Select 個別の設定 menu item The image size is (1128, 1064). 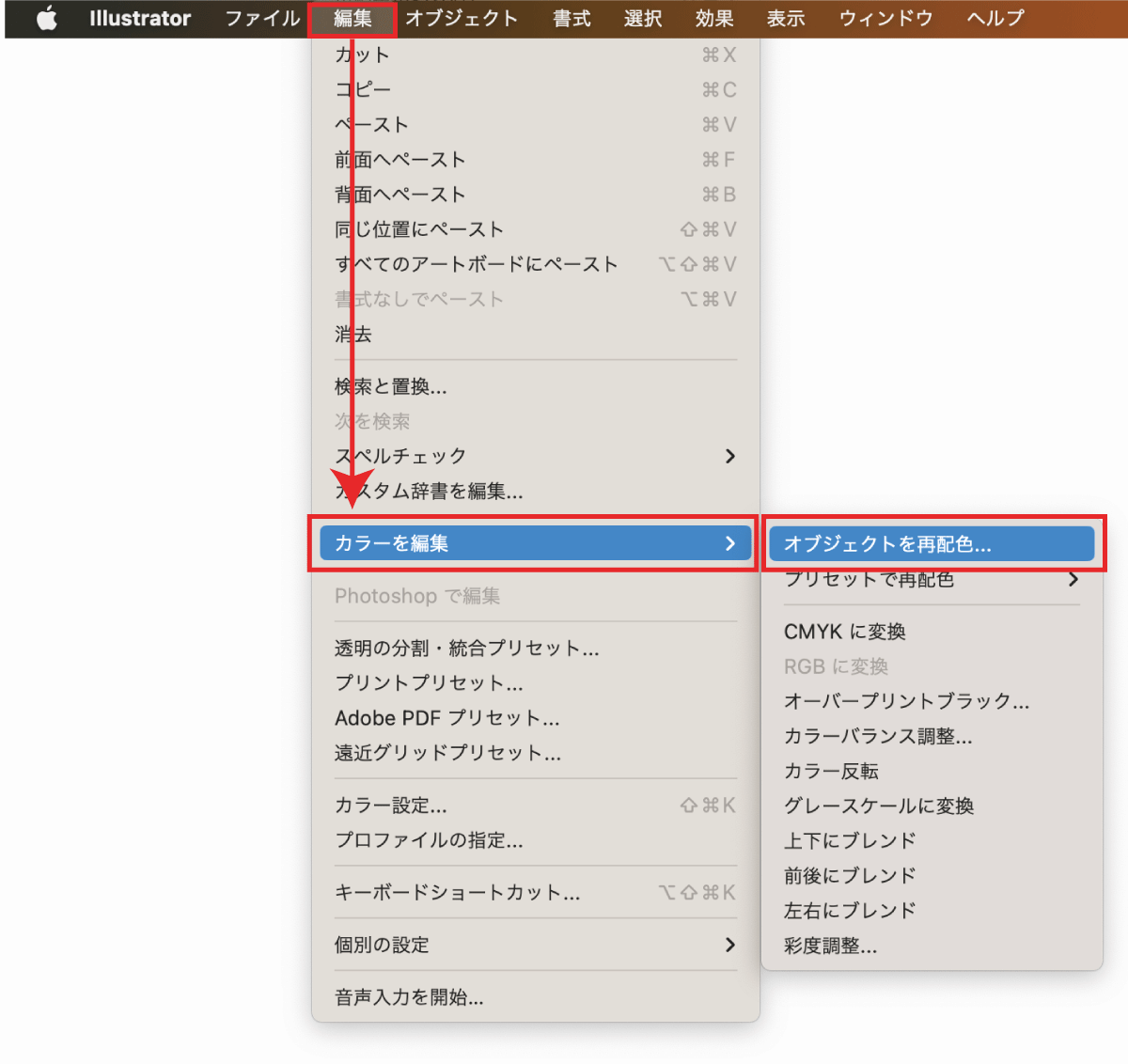pyautogui.click(x=536, y=946)
